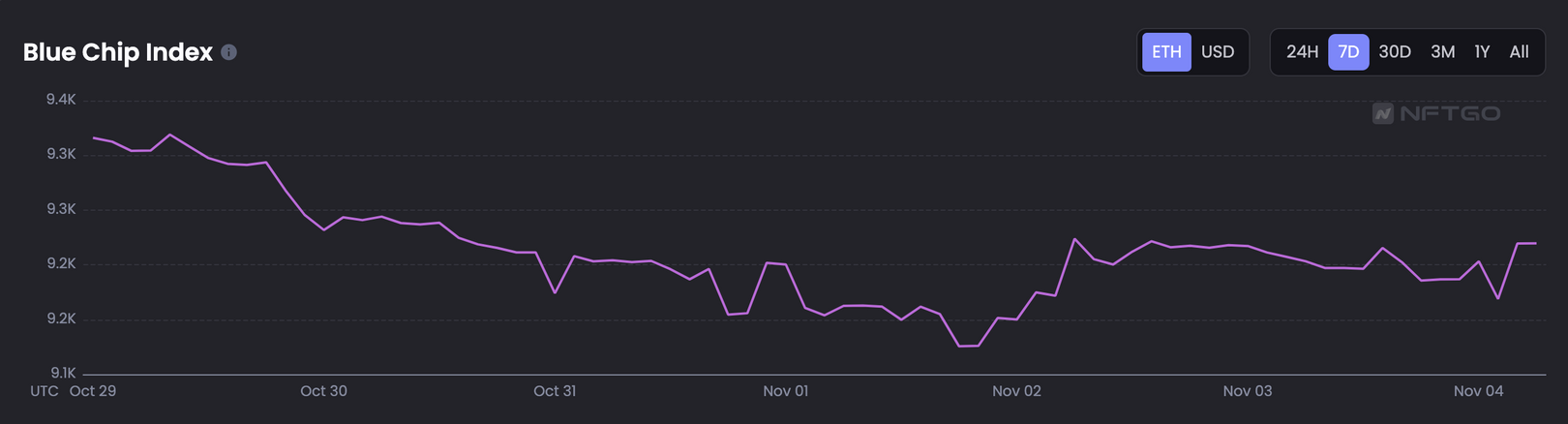Select the 24H time range
Image resolution: width=1568 pixels, height=424 pixels.
(1302, 52)
